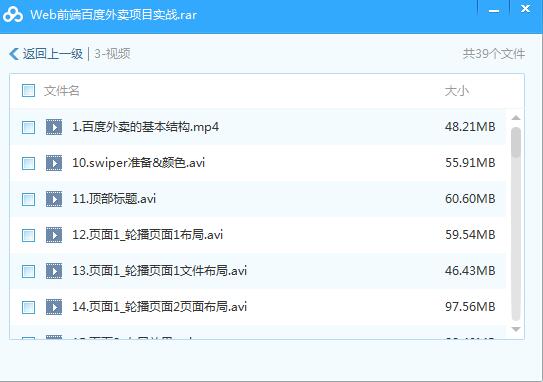Click video icon for 10.swiper准备&颜色.avi
This screenshot has width=543, height=382.
coord(54,163)
